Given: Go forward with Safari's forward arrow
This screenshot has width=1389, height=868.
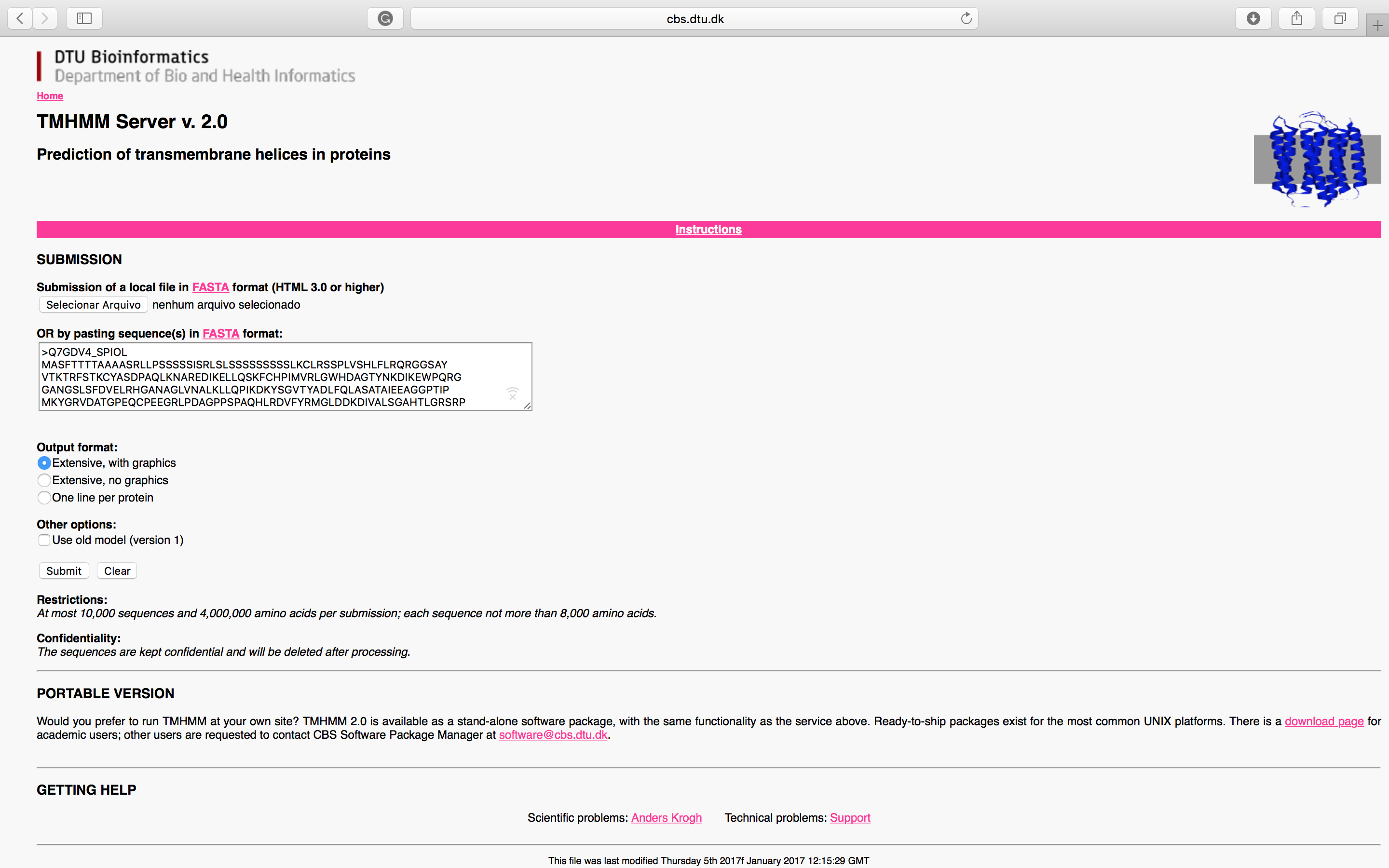Looking at the screenshot, I should click(45, 18).
